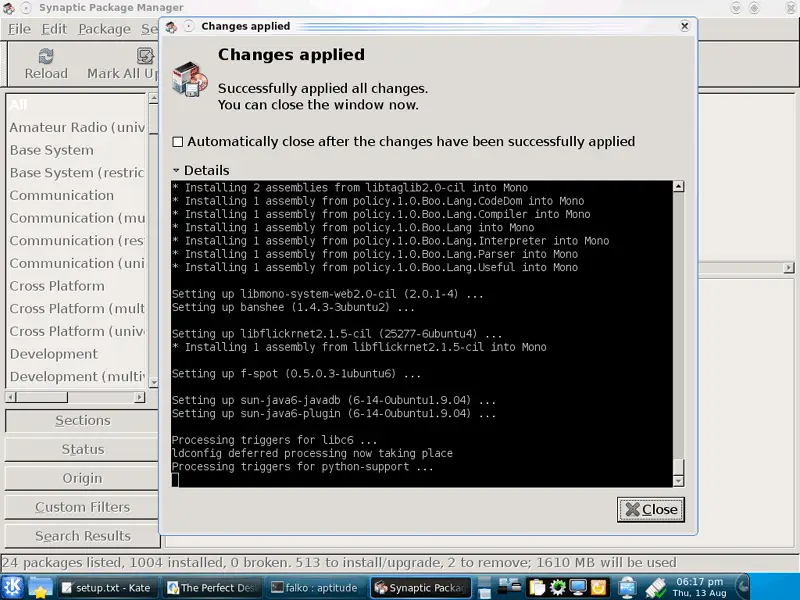Click the monitor display tray icon
The height and width of the screenshot is (600, 800).
pos(578,587)
